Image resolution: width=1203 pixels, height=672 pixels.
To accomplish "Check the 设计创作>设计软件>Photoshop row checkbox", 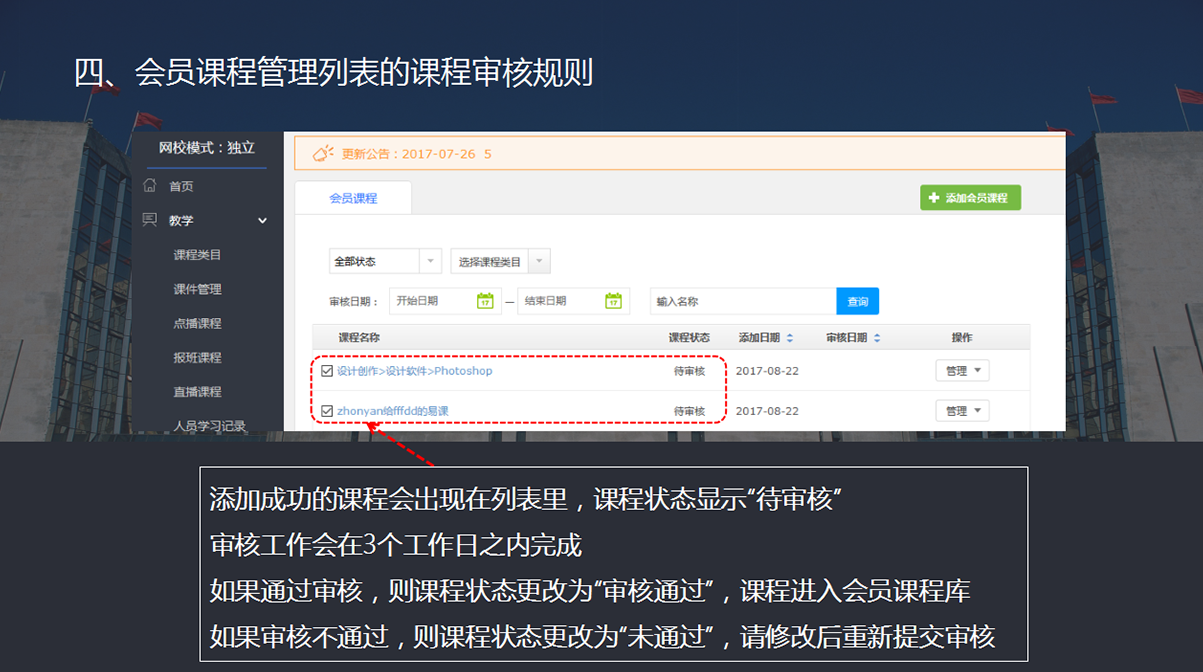I will 327,371.
